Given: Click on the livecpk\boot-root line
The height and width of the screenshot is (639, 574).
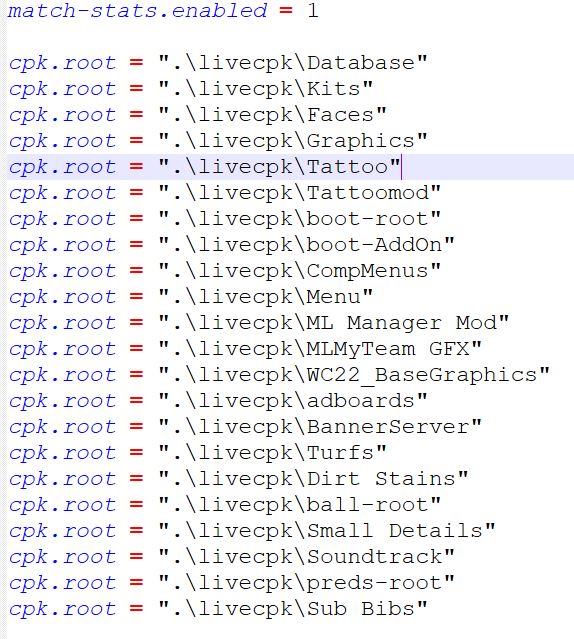Looking at the screenshot, I should [x=225, y=219].
